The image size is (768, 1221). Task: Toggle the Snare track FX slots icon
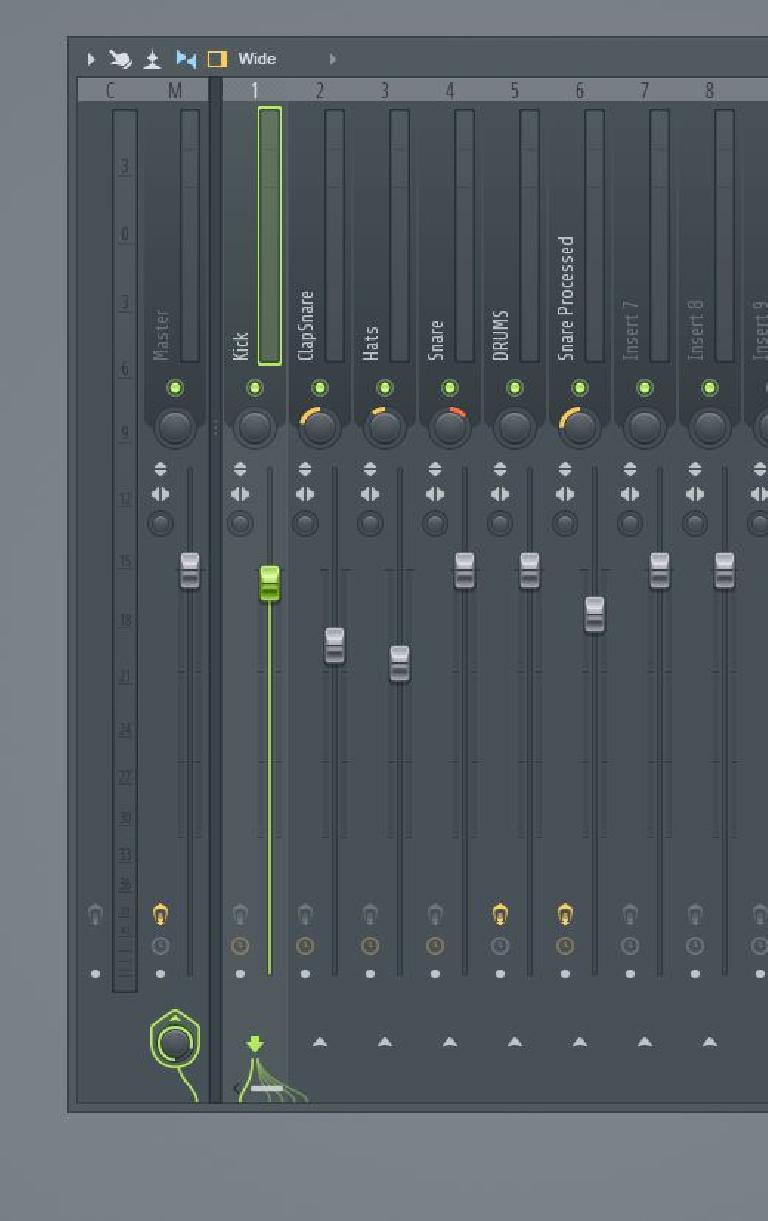(435, 914)
